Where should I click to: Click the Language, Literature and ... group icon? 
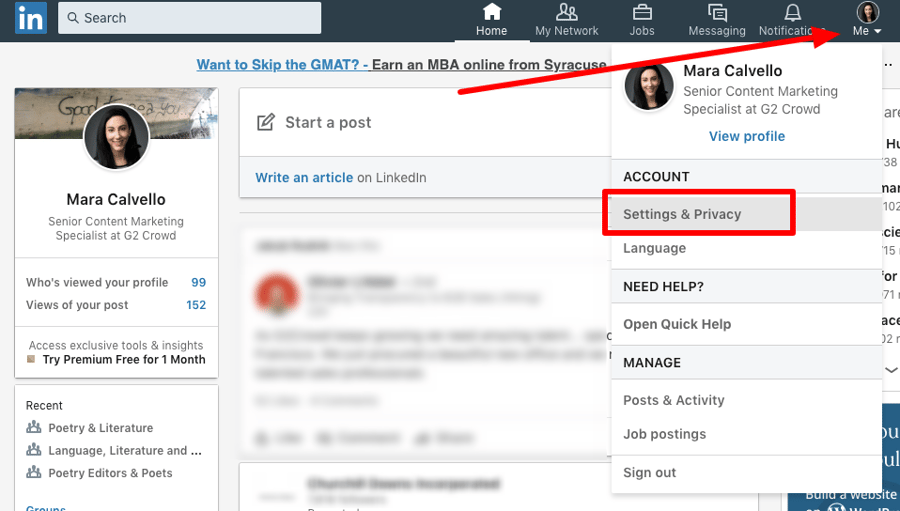pos(34,450)
